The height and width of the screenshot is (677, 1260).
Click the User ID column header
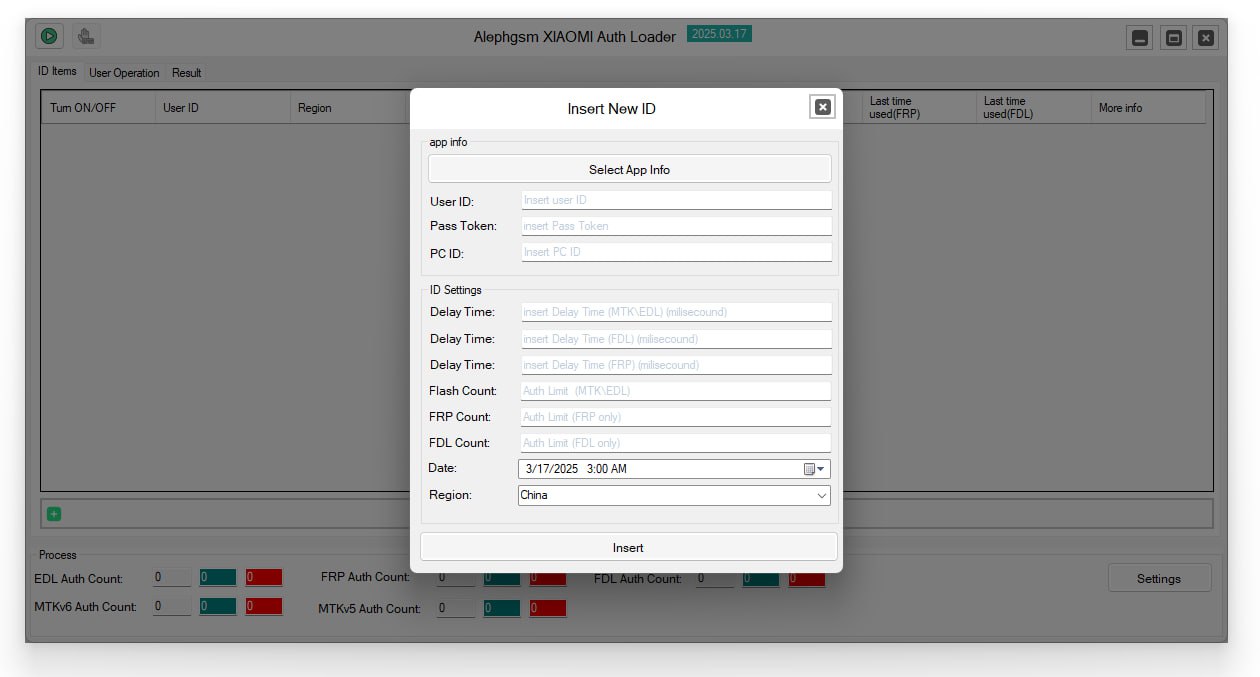point(222,108)
